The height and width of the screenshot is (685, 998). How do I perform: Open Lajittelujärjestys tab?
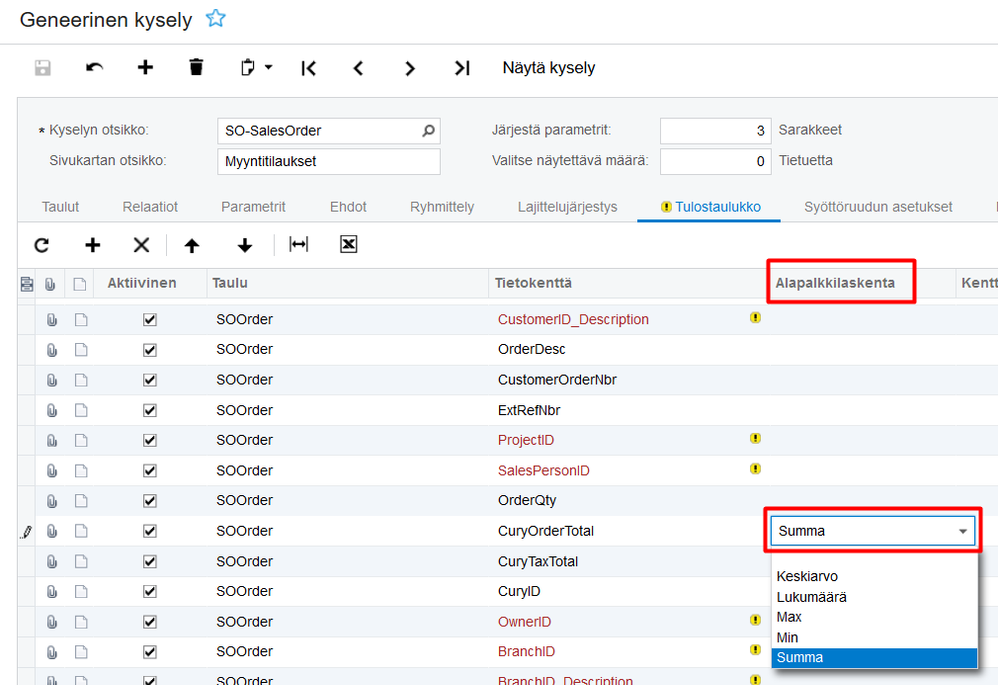point(567,207)
